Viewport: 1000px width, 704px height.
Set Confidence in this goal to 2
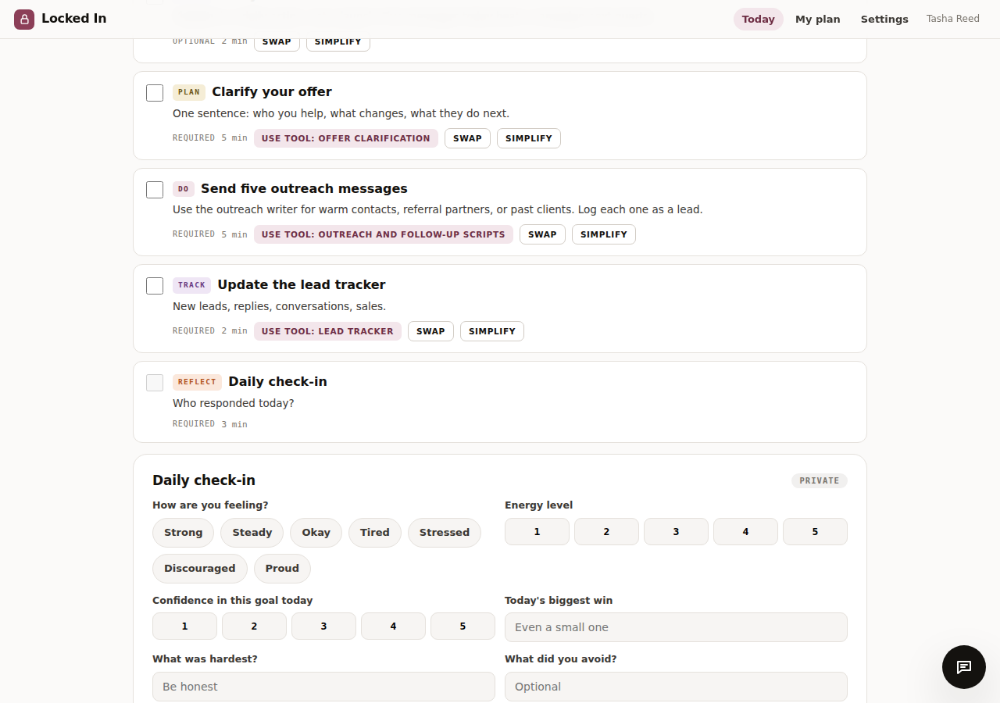tap(254, 627)
